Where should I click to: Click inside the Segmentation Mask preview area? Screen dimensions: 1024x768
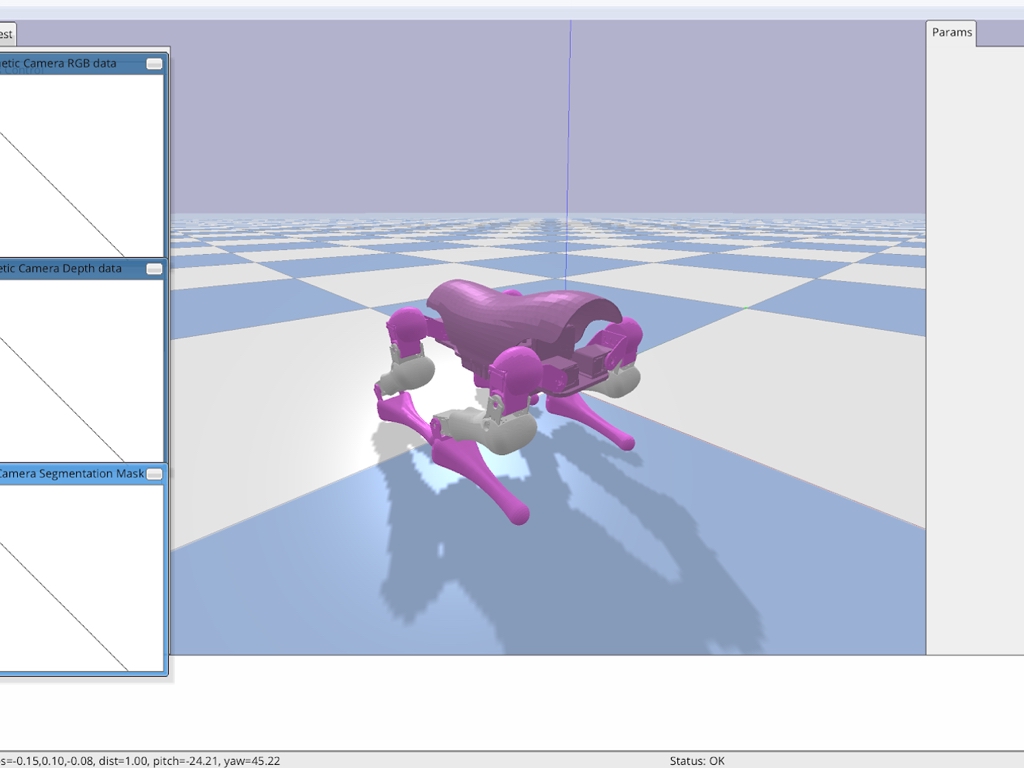(x=80, y=575)
